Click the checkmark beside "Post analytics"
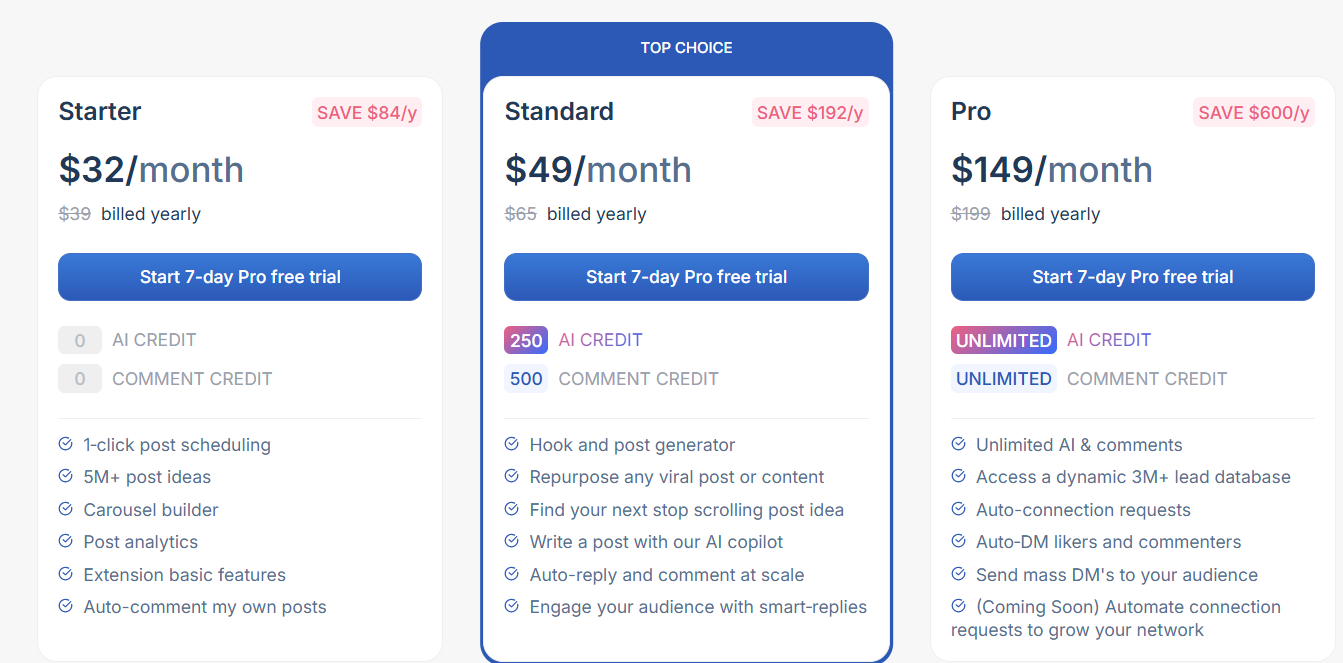Screen dimensions: 1343x663 pyautogui.click(x=65, y=541)
